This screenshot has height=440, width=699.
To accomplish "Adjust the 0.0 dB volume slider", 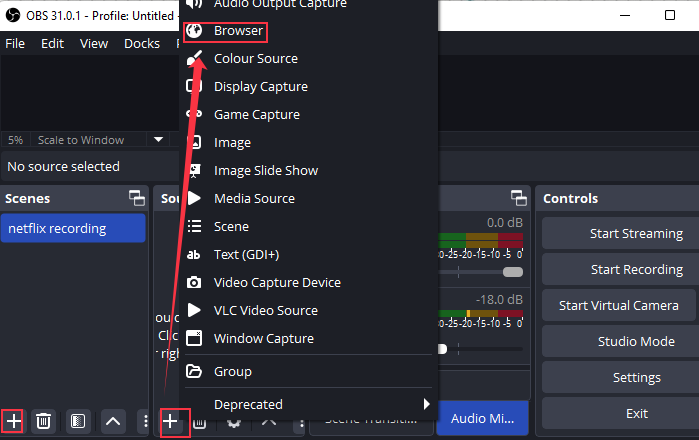I will 513,272.
